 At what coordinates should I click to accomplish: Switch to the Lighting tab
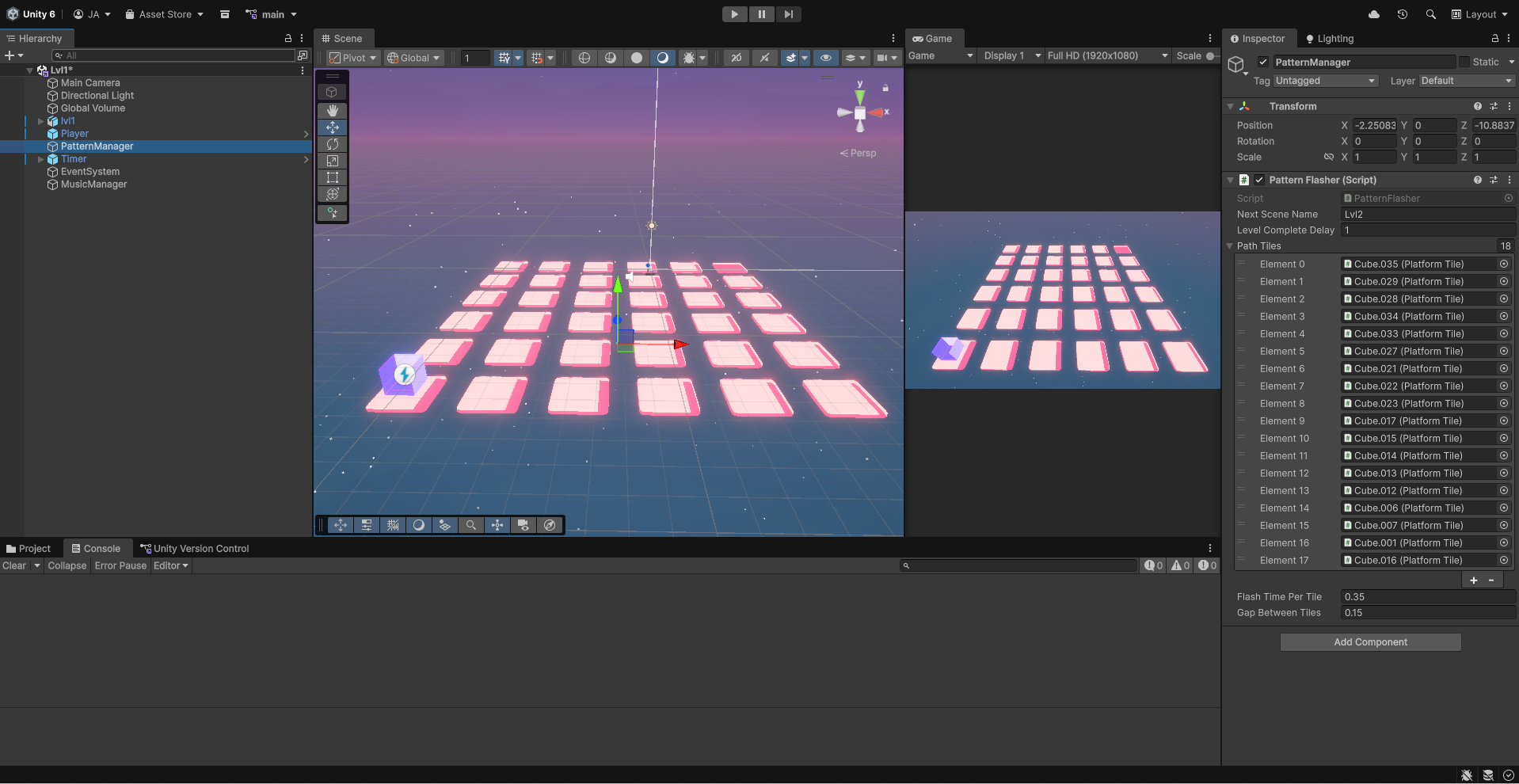point(1330,38)
